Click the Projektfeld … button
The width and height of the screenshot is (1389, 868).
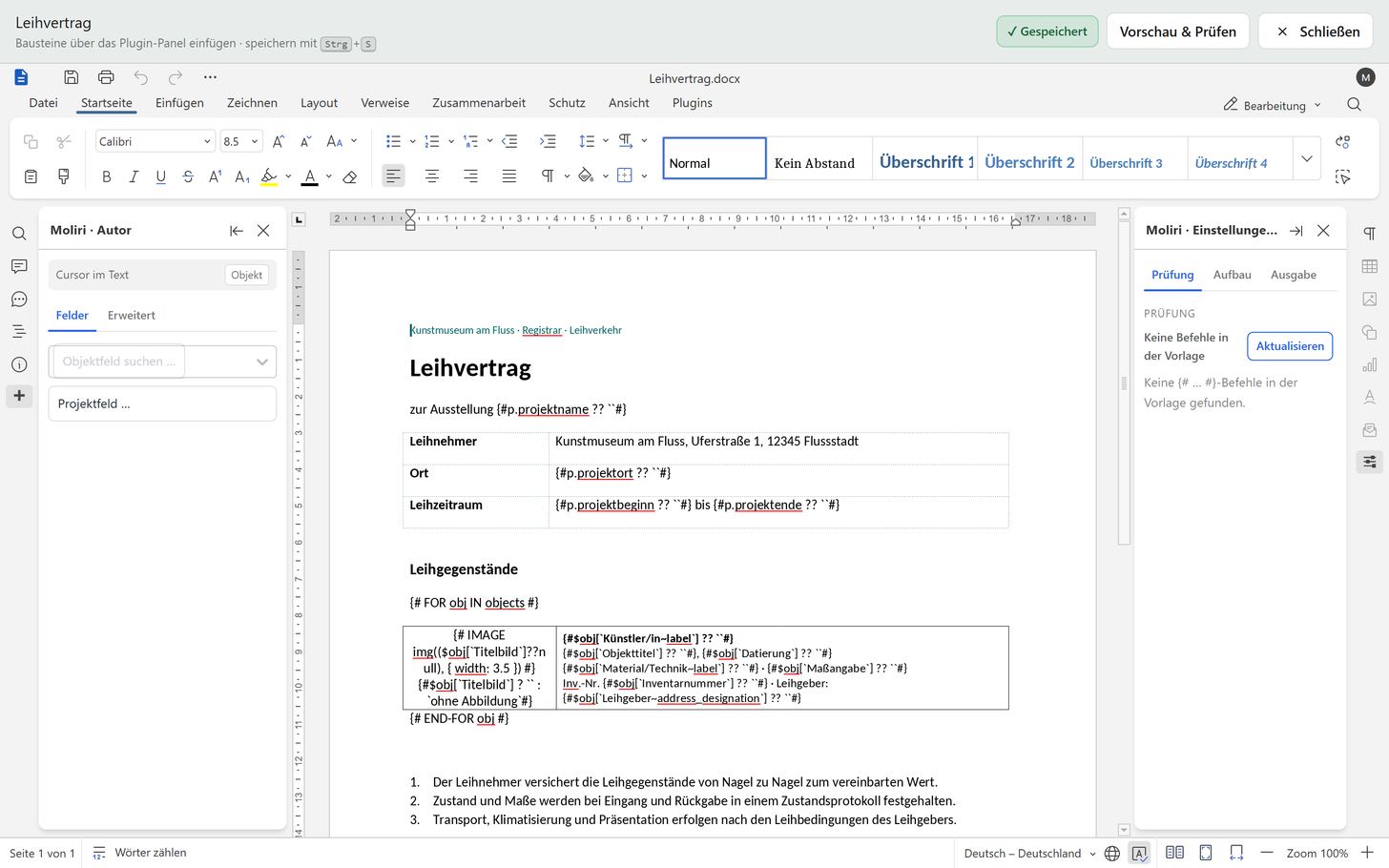pyautogui.click(x=162, y=403)
